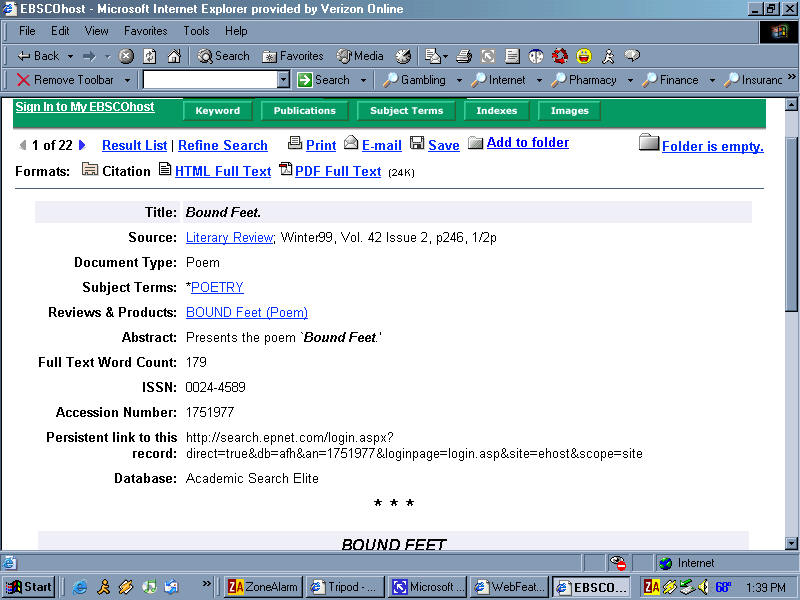The width and height of the screenshot is (800, 600).
Task: Click the Save link
Action: (x=443, y=145)
